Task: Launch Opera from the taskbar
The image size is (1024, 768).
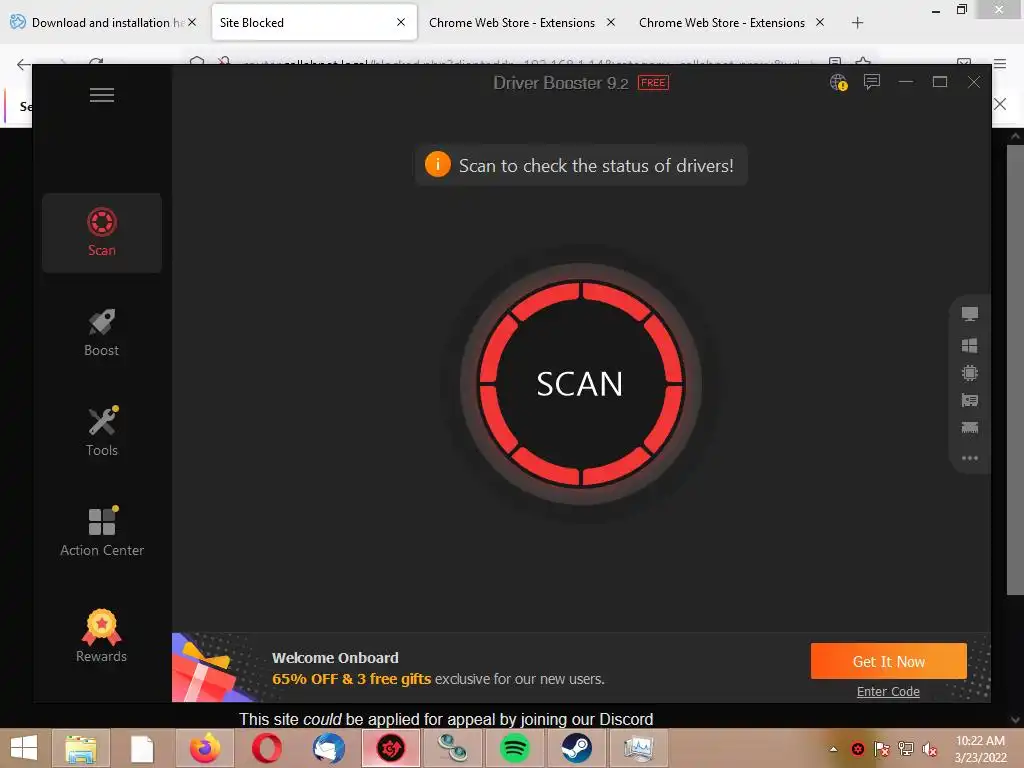Action: point(266,748)
